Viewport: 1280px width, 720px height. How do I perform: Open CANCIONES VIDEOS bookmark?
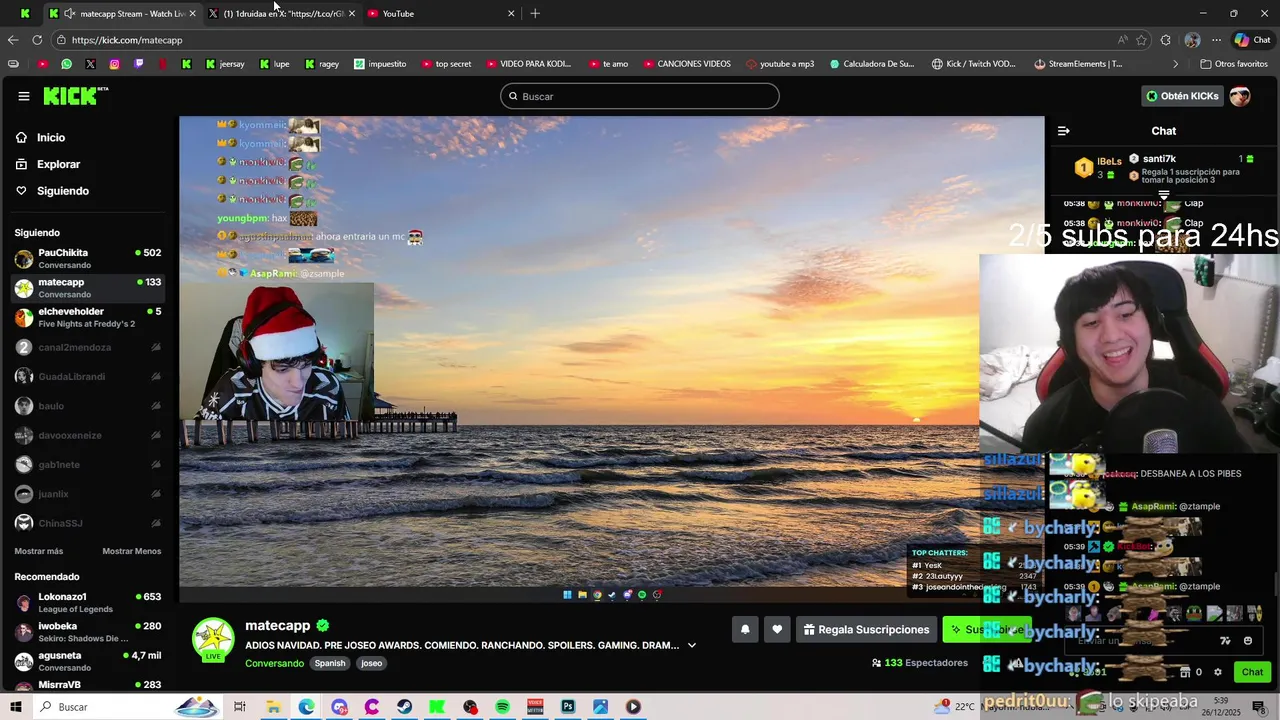click(687, 64)
